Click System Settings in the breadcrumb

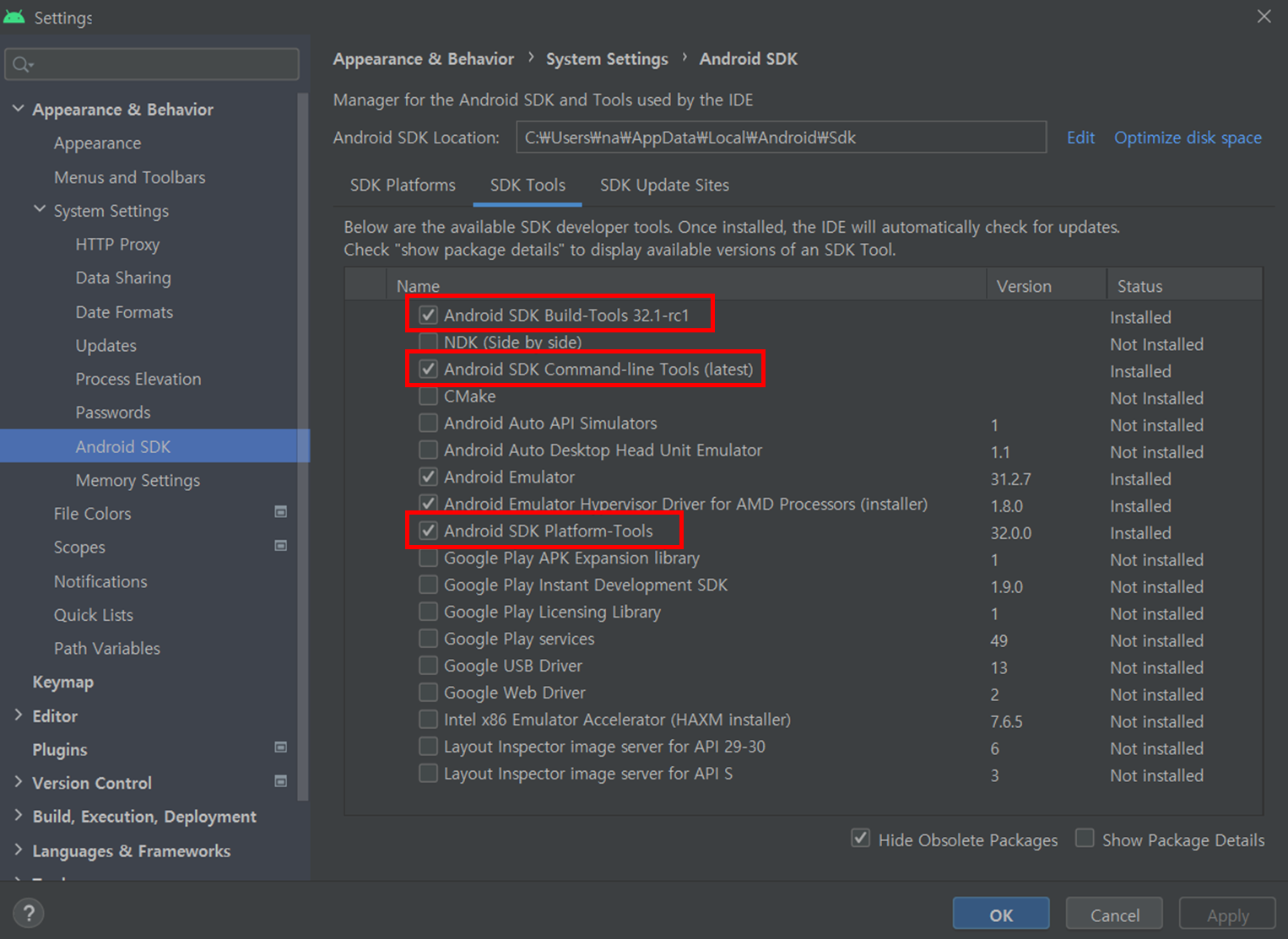click(x=607, y=59)
